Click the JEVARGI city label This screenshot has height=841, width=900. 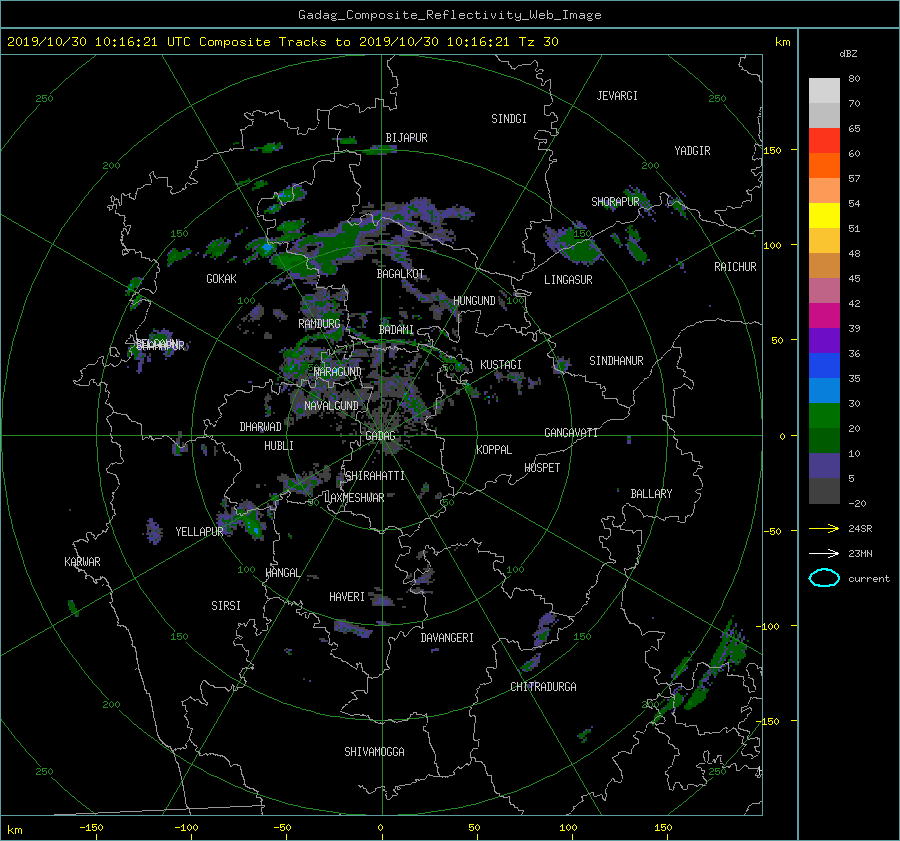point(617,96)
